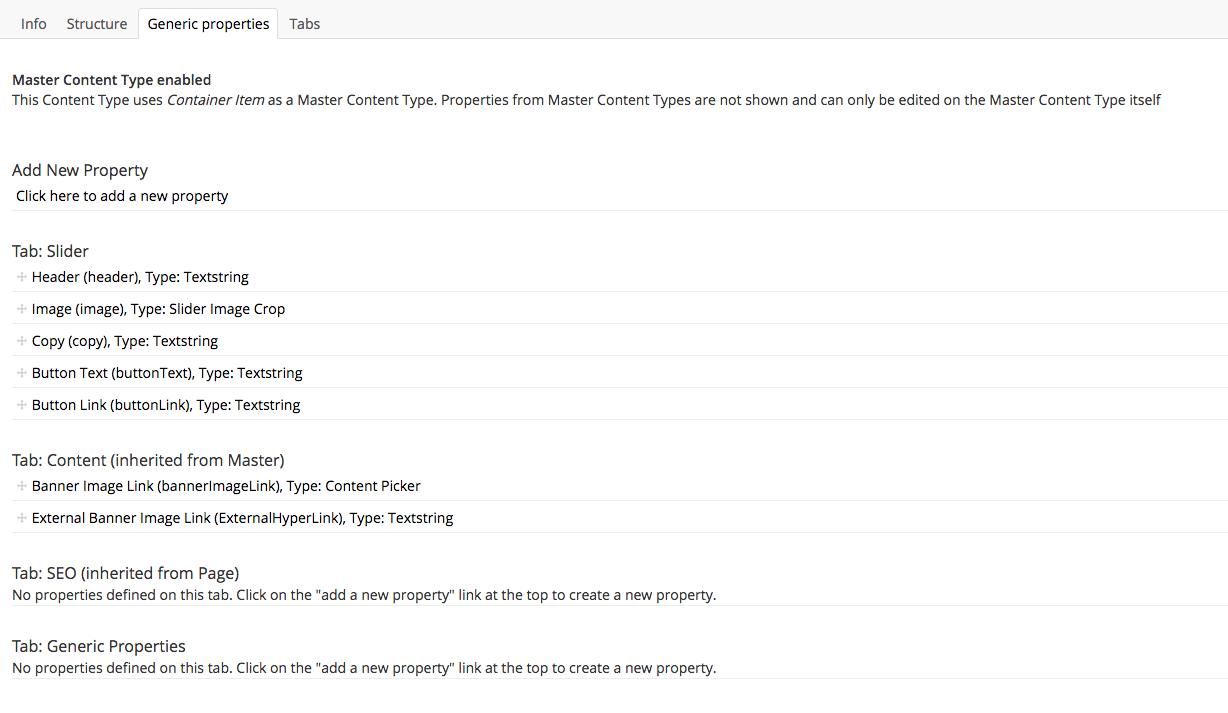Open the Info tab
Screen dimensions: 1228x713
[34, 23]
